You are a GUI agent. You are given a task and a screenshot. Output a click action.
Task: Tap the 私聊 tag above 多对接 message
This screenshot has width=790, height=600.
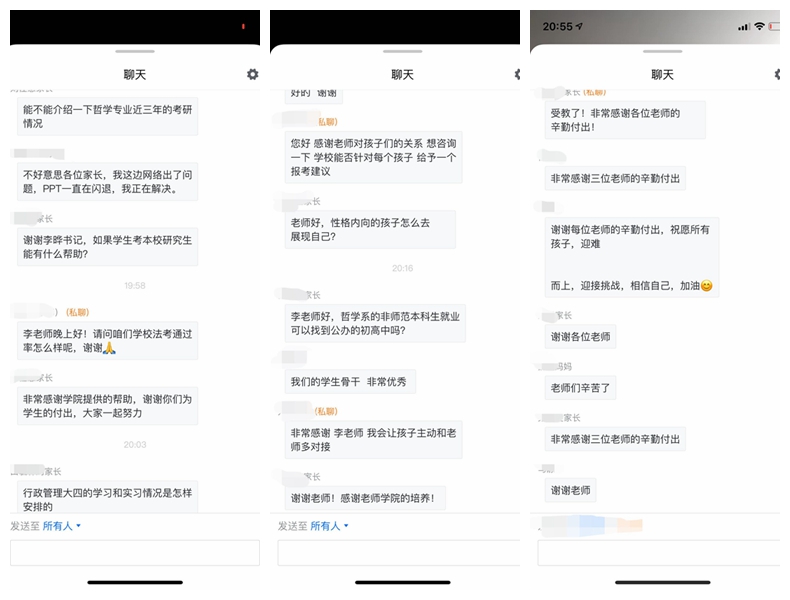(326, 412)
